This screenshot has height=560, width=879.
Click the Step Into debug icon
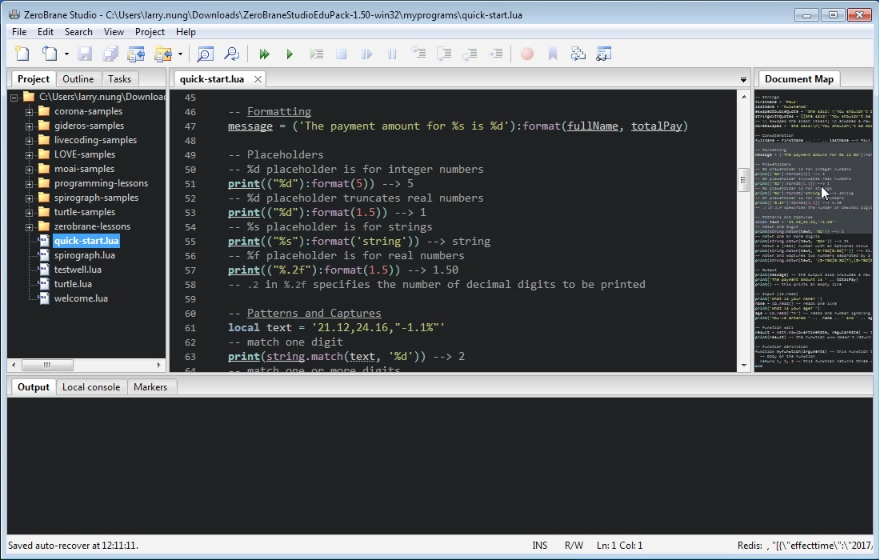coord(418,54)
